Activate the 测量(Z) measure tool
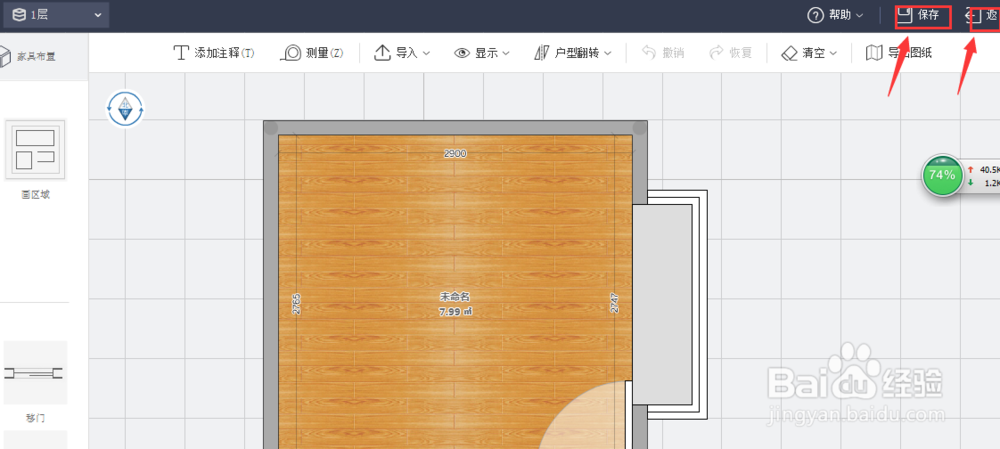This screenshot has width=1000, height=449. click(312, 53)
